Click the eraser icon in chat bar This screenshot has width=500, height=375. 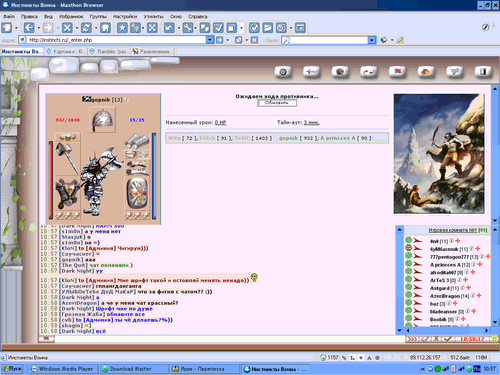coord(424,339)
